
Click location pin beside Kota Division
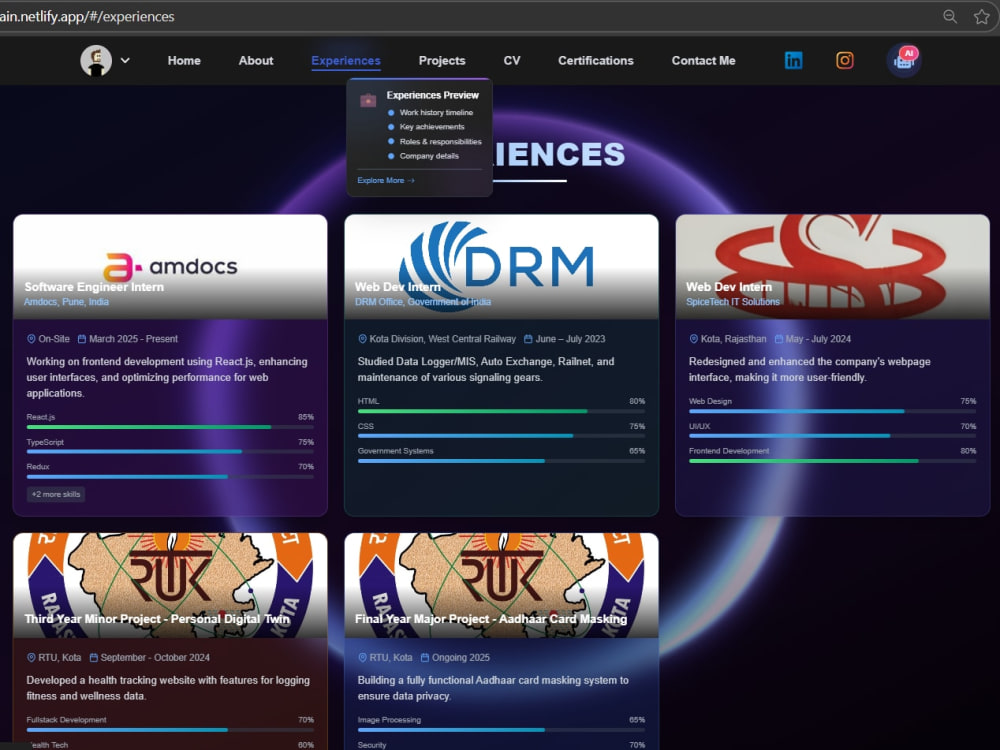point(362,339)
